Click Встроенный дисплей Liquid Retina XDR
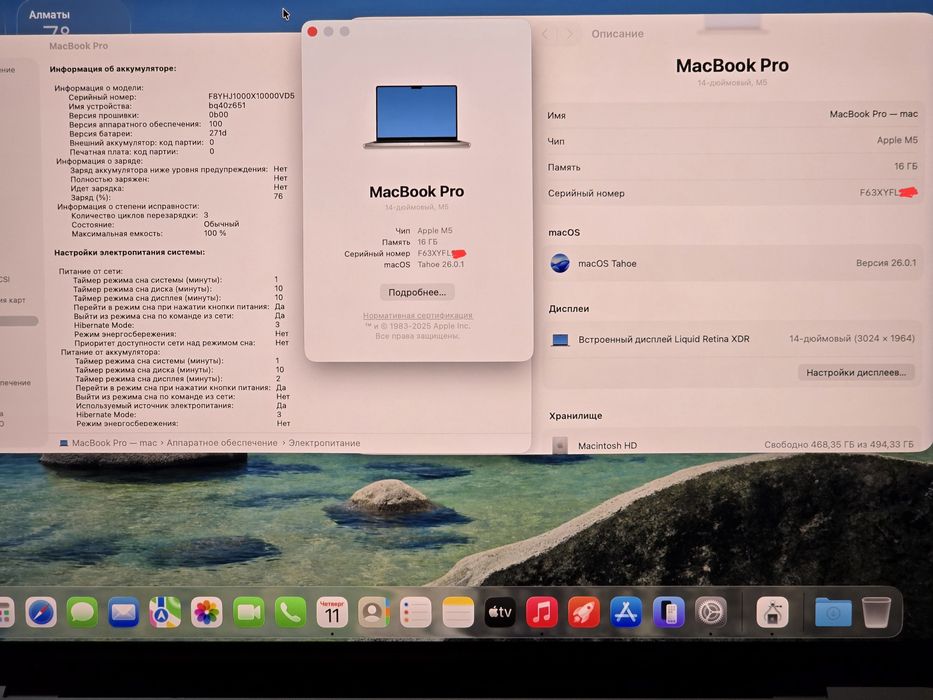The height and width of the screenshot is (700, 933). tap(664, 339)
